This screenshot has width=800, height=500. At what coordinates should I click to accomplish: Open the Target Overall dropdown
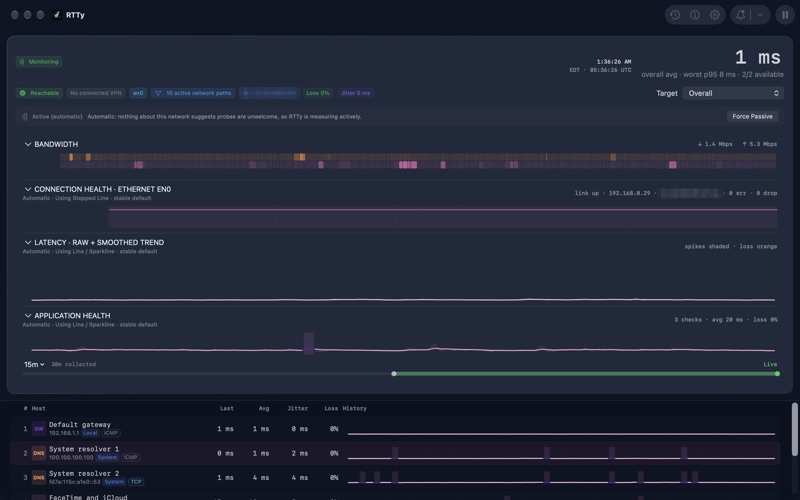pos(733,93)
